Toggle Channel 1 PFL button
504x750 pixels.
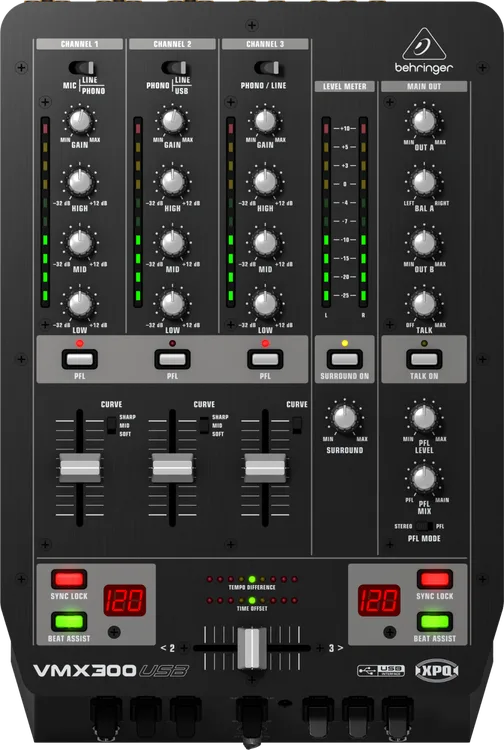point(80,359)
